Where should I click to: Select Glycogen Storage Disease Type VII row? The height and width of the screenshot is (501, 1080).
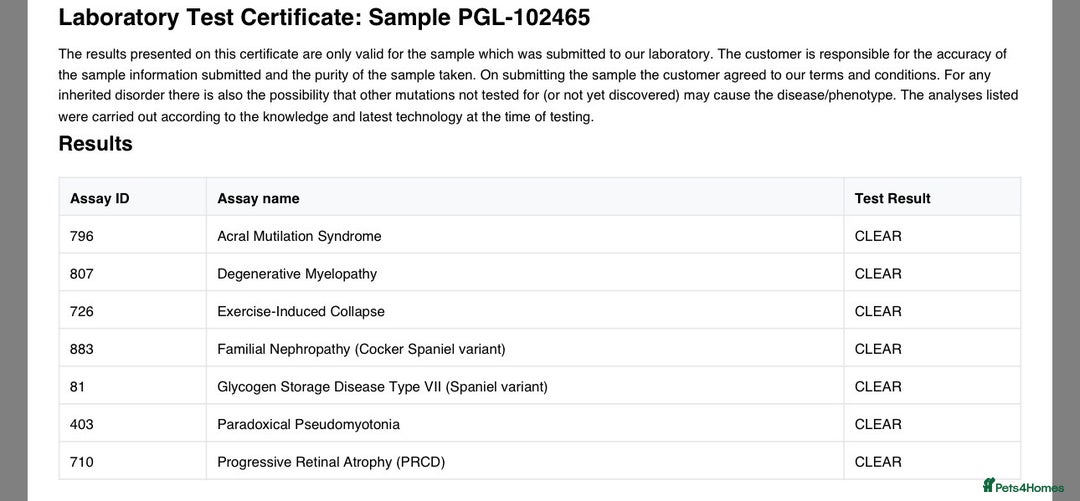click(382, 387)
